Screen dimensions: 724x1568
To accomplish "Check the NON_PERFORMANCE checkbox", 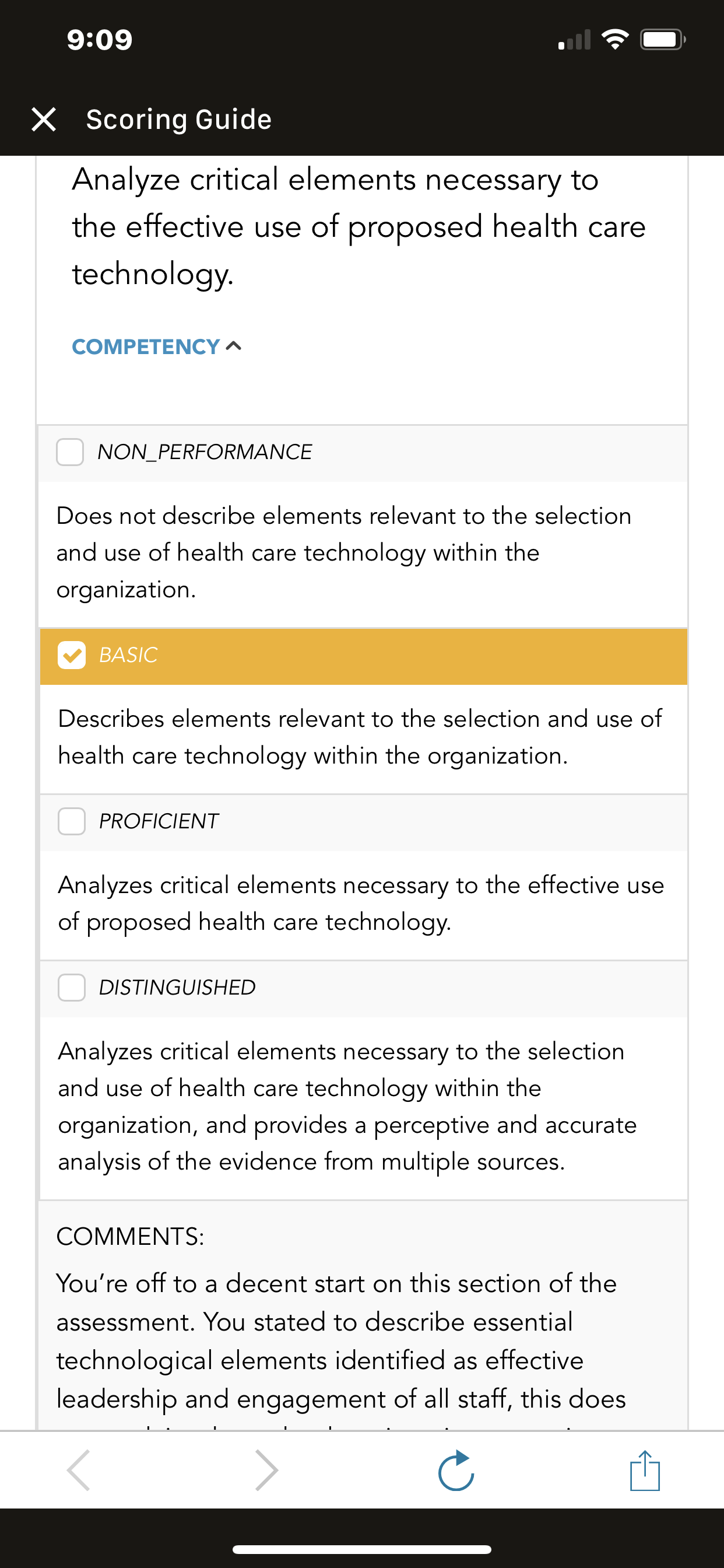I will tap(70, 452).
